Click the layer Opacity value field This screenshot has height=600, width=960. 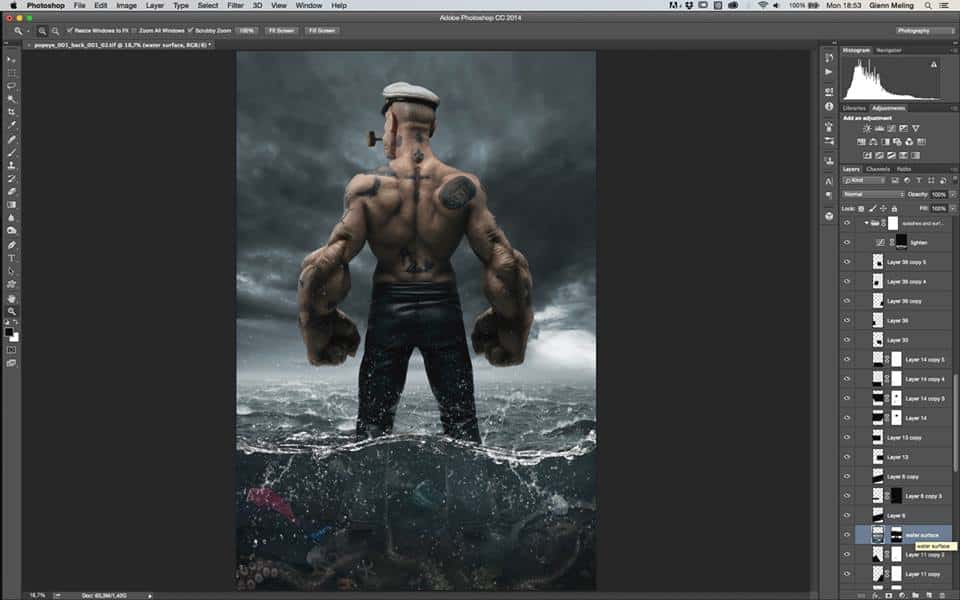(x=938, y=194)
